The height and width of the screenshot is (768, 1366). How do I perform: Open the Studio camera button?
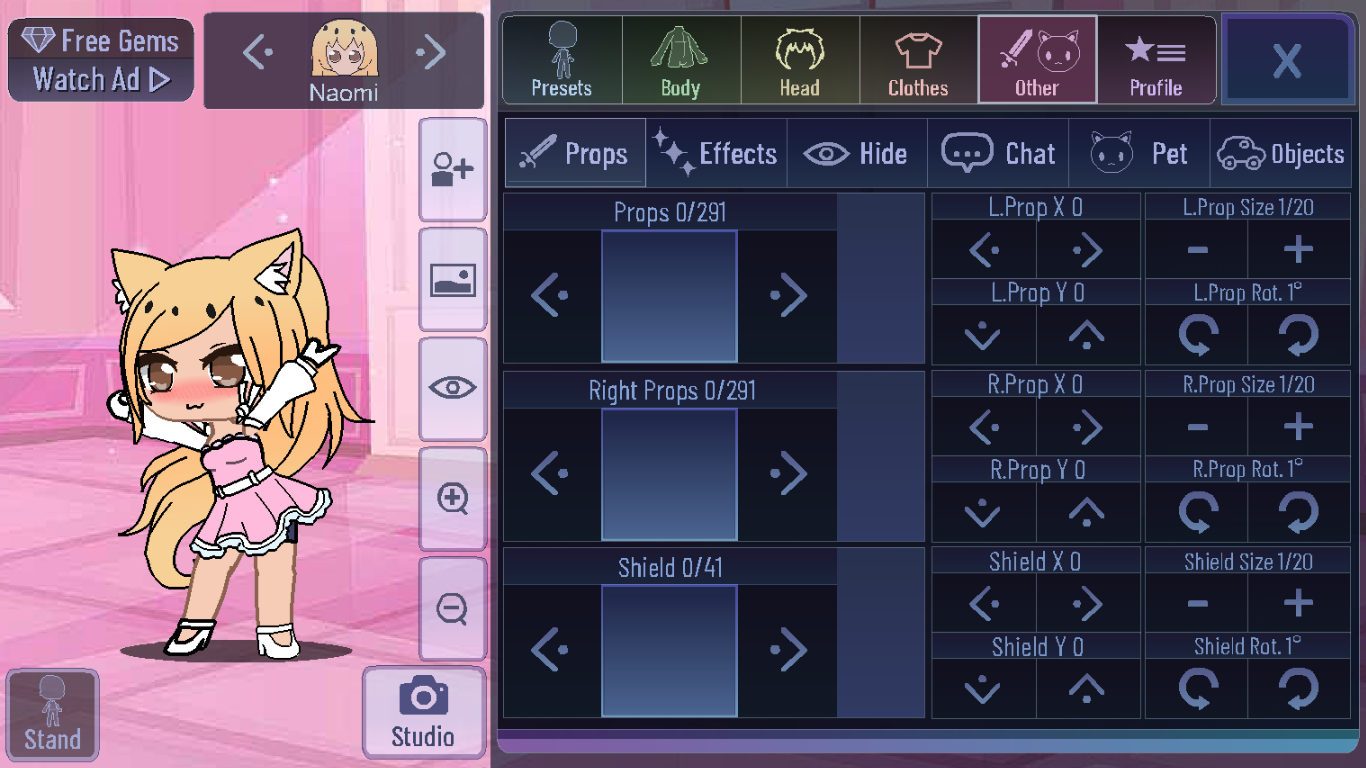pyautogui.click(x=423, y=712)
